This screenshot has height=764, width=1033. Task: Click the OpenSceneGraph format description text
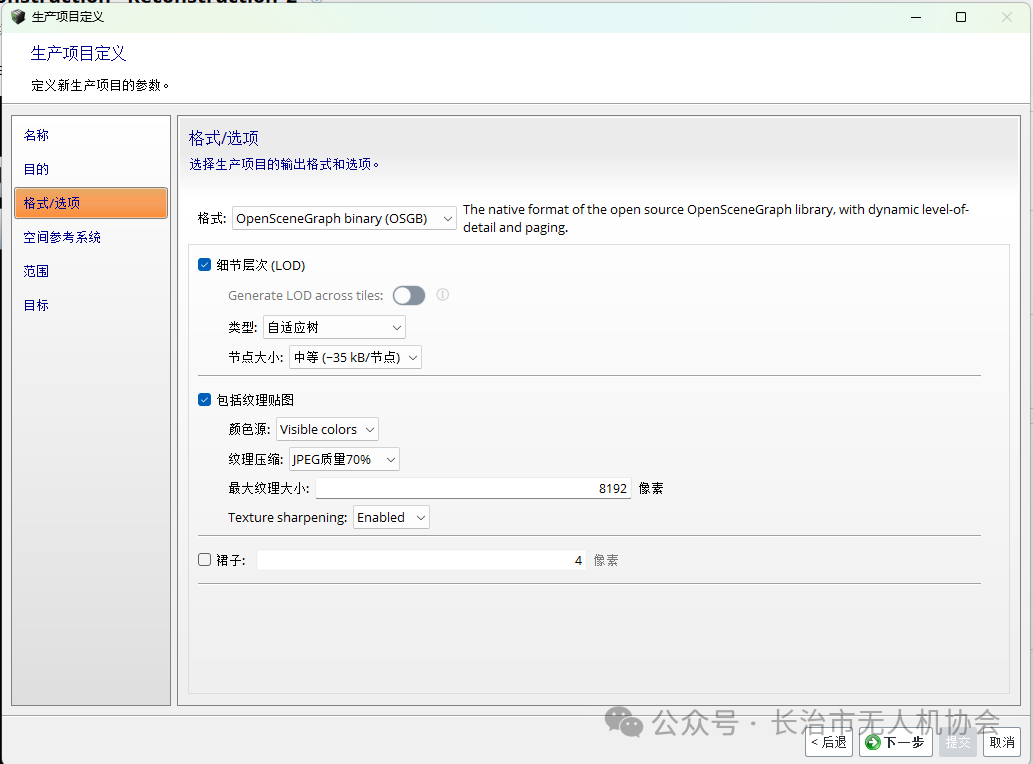coord(716,218)
